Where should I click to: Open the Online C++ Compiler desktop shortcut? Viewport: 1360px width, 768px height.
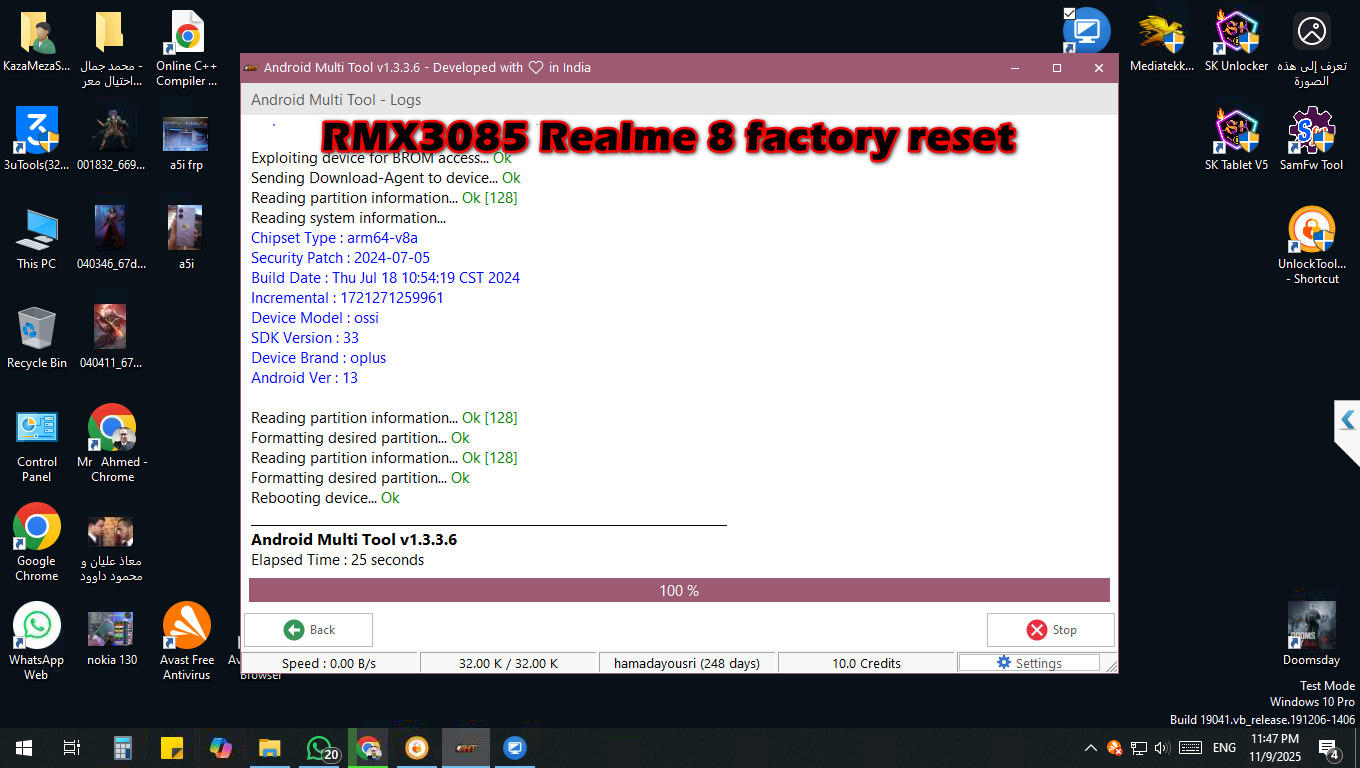pyautogui.click(x=187, y=48)
